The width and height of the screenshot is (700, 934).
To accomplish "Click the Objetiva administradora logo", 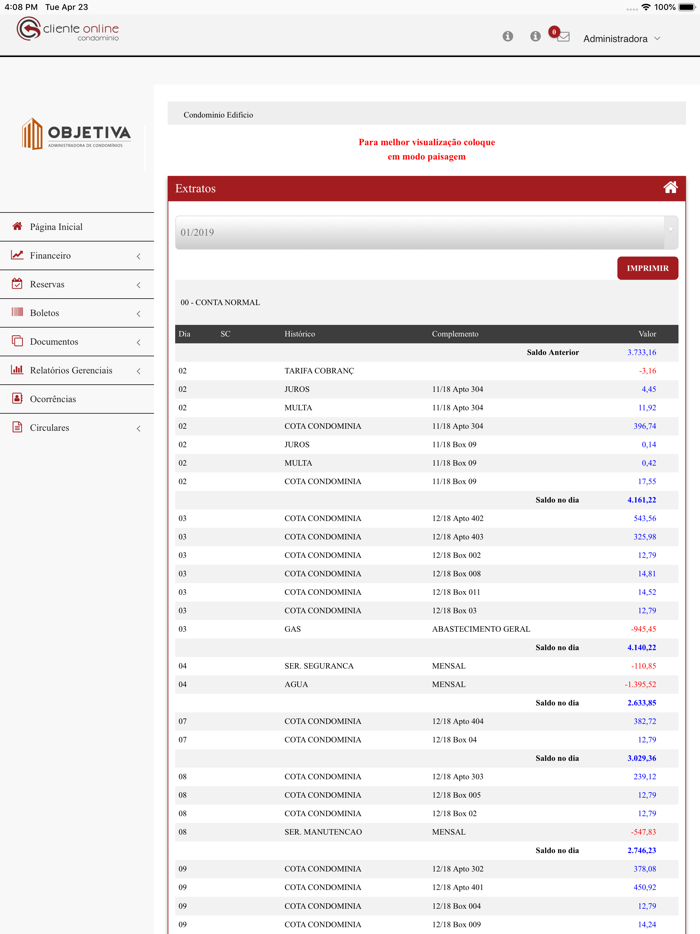I will [x=76, y=133].
